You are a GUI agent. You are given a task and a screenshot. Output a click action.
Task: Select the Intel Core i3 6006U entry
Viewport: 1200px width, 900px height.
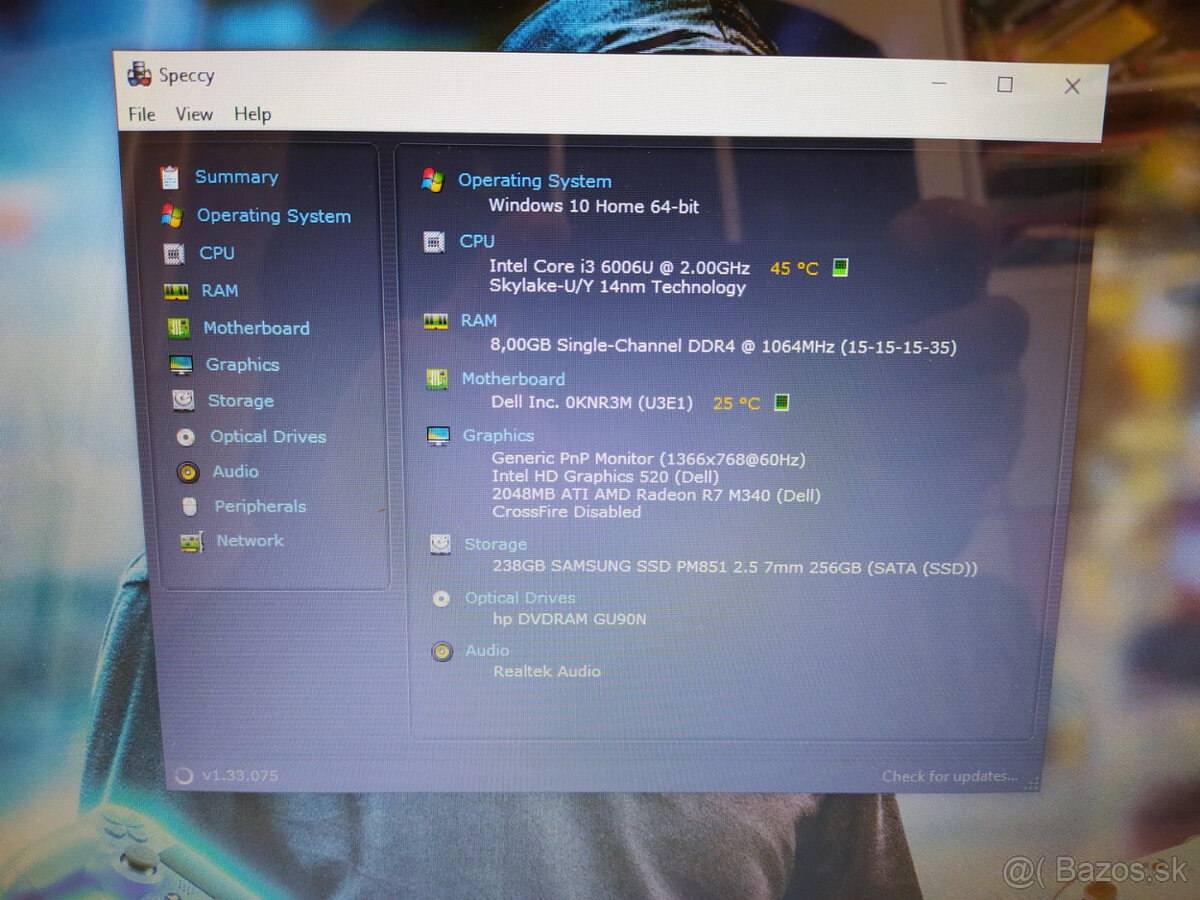(620, 267)
